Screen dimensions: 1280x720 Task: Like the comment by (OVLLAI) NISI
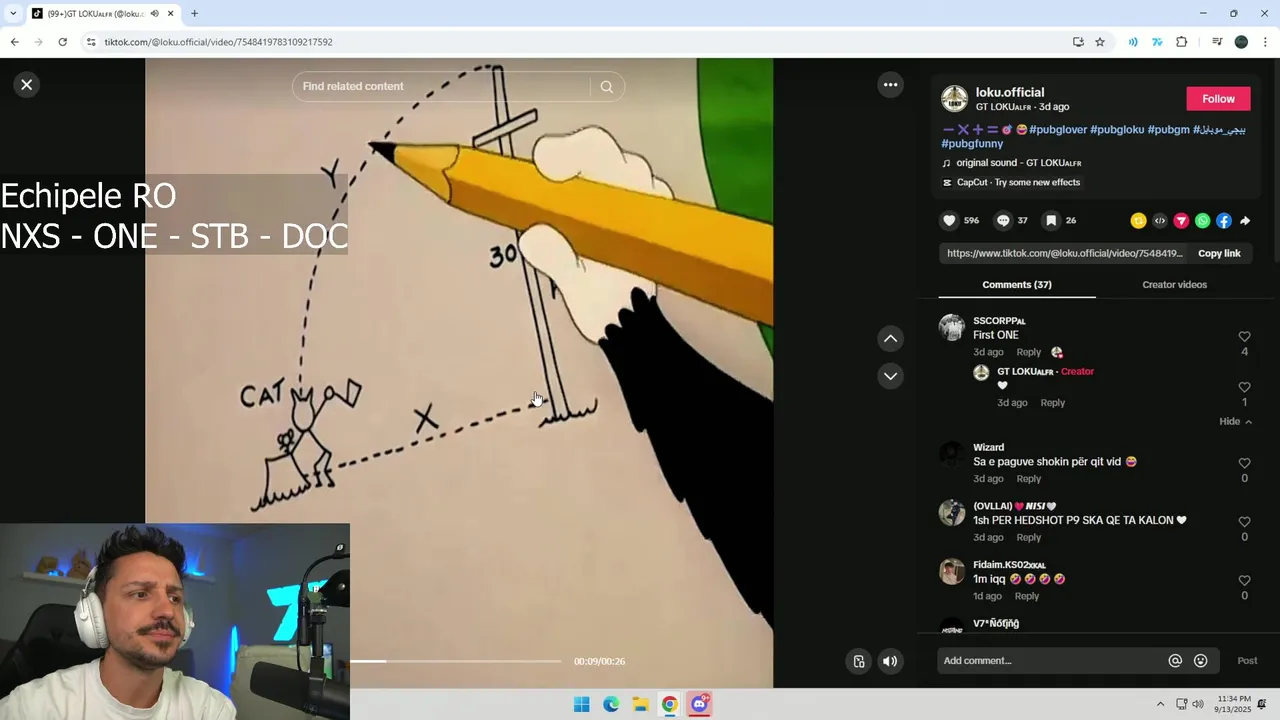[1244, 522]
